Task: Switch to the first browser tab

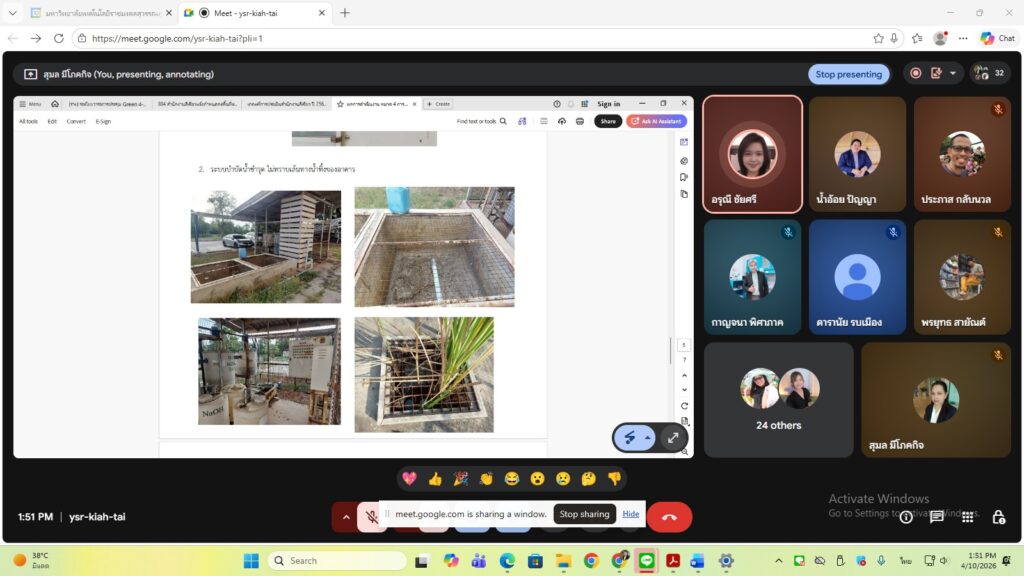Action: (95, 13)
